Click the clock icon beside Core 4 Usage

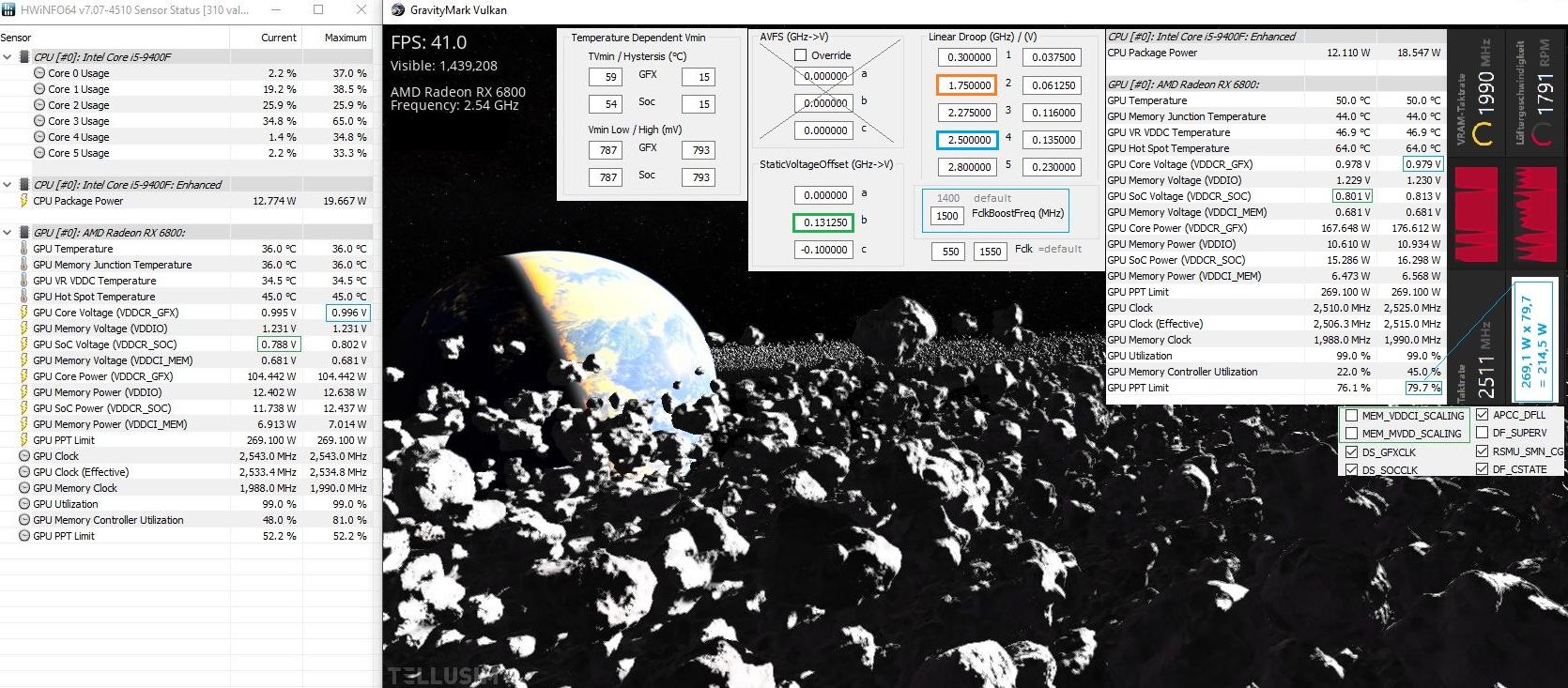39,137
